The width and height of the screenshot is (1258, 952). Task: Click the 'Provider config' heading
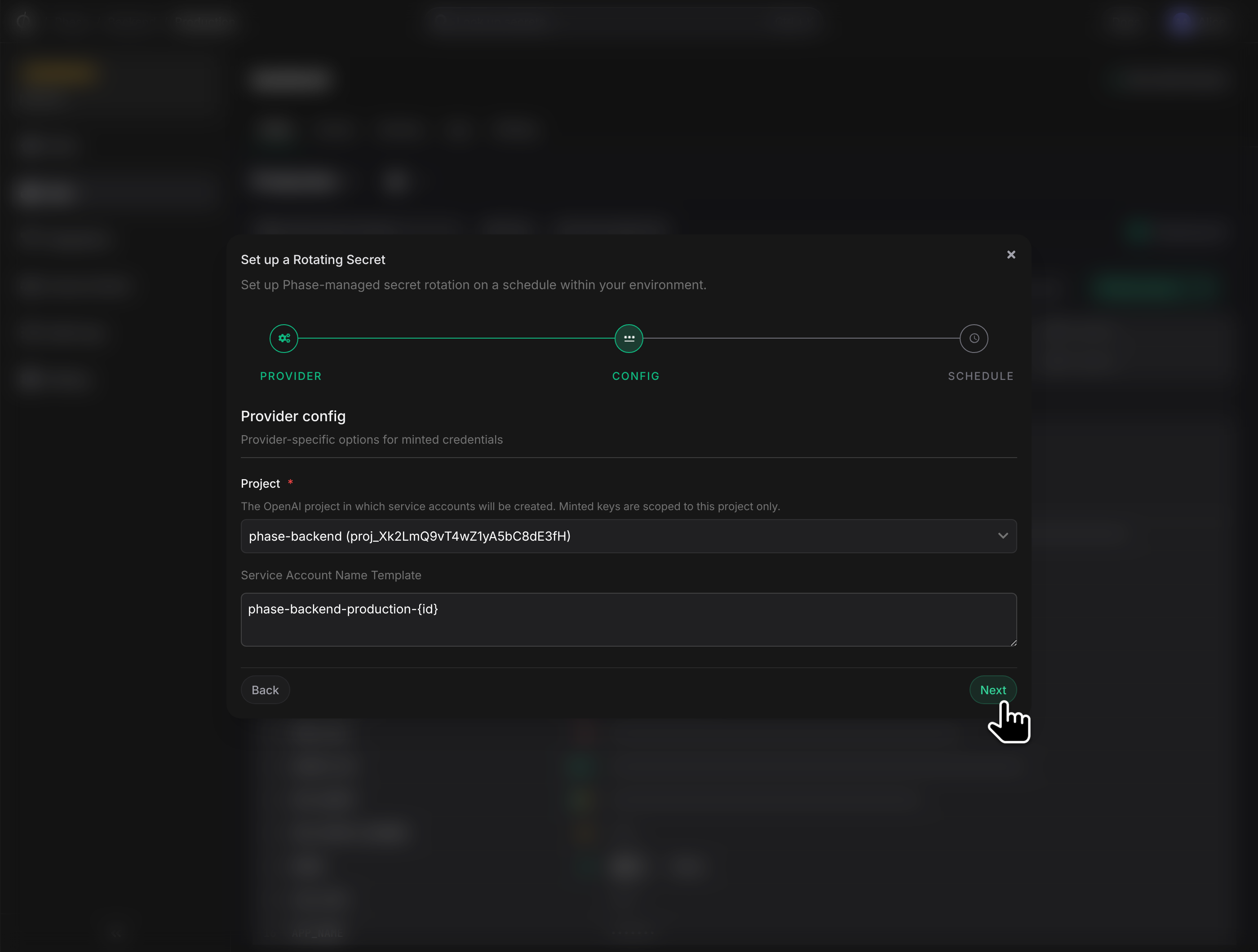click(x=293, y=416)
